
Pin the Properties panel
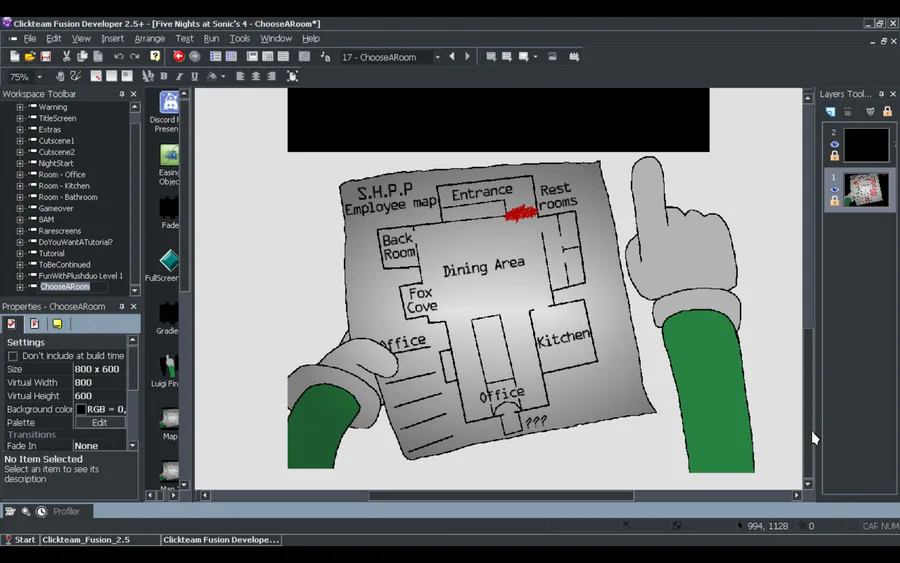(122, 306)
